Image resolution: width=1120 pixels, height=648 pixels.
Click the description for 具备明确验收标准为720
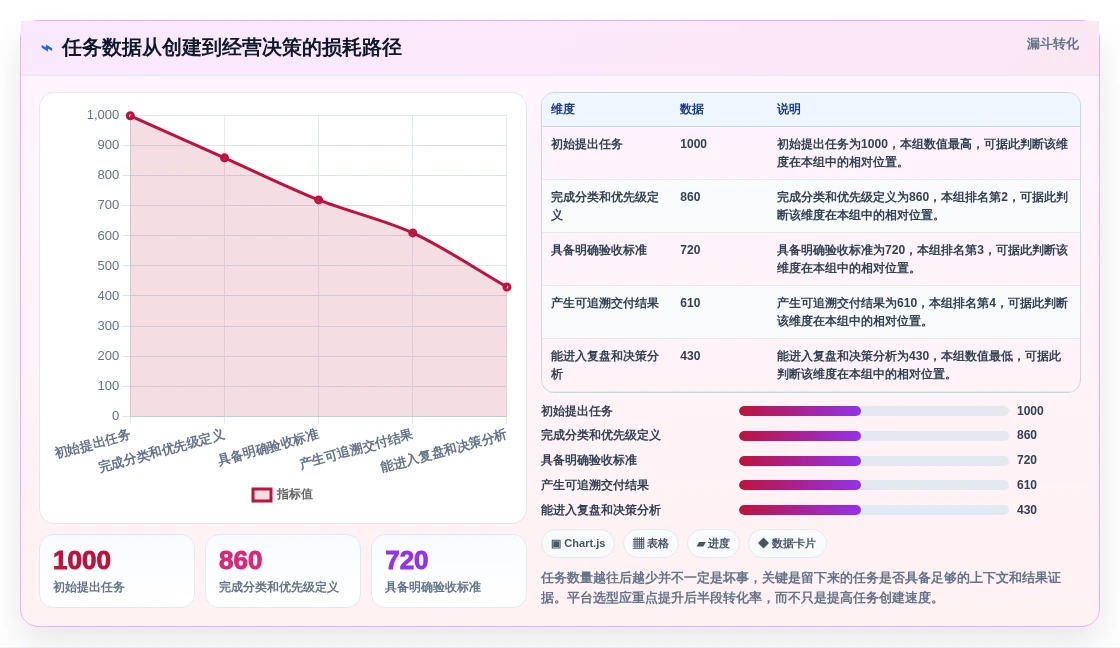pyautogui.click(x=922, y=259)
